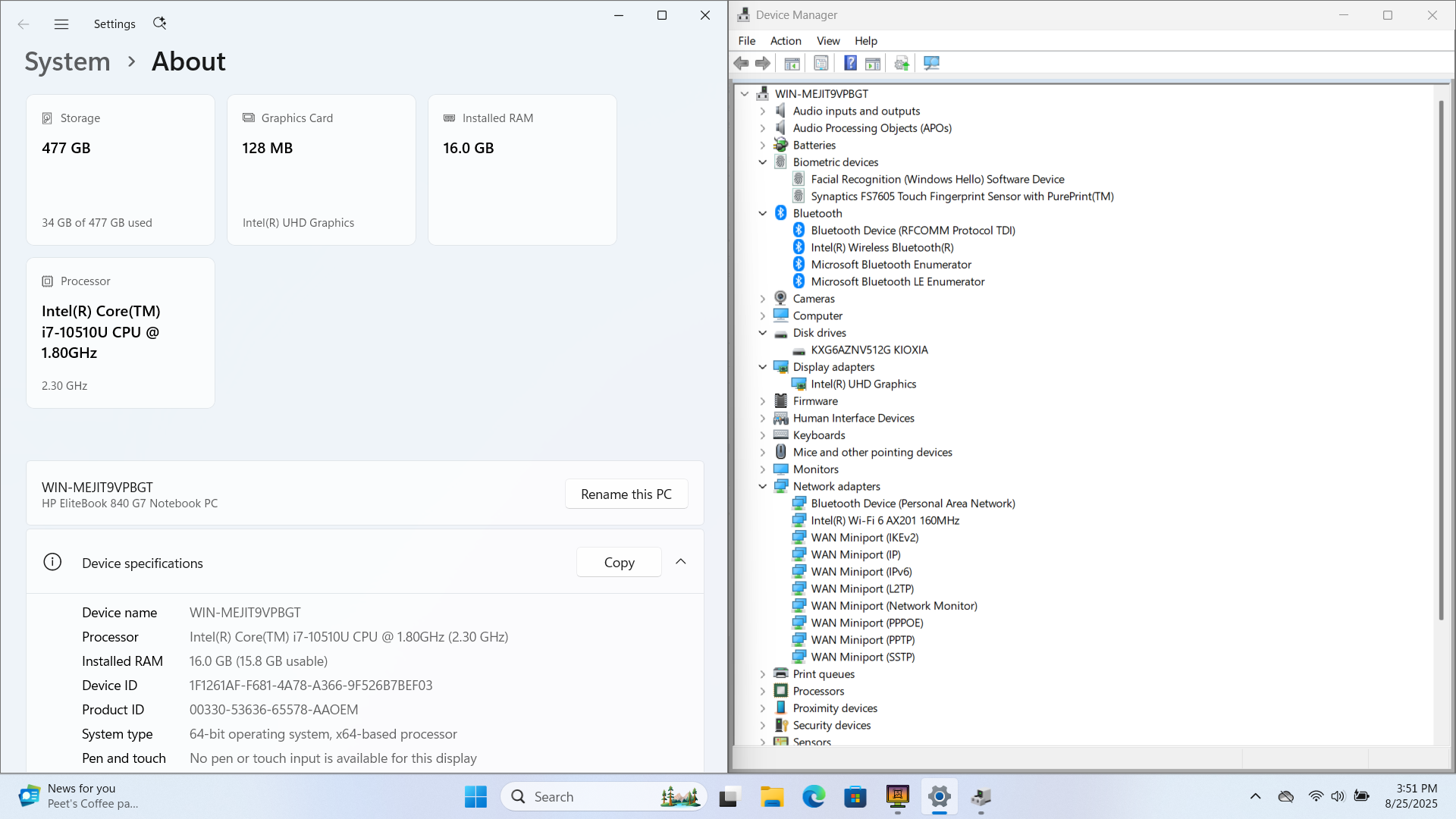Select the KXG6AZNV512G KIOXIA disk drive
The image size is (1456, 819).
[x=870, y=350]
